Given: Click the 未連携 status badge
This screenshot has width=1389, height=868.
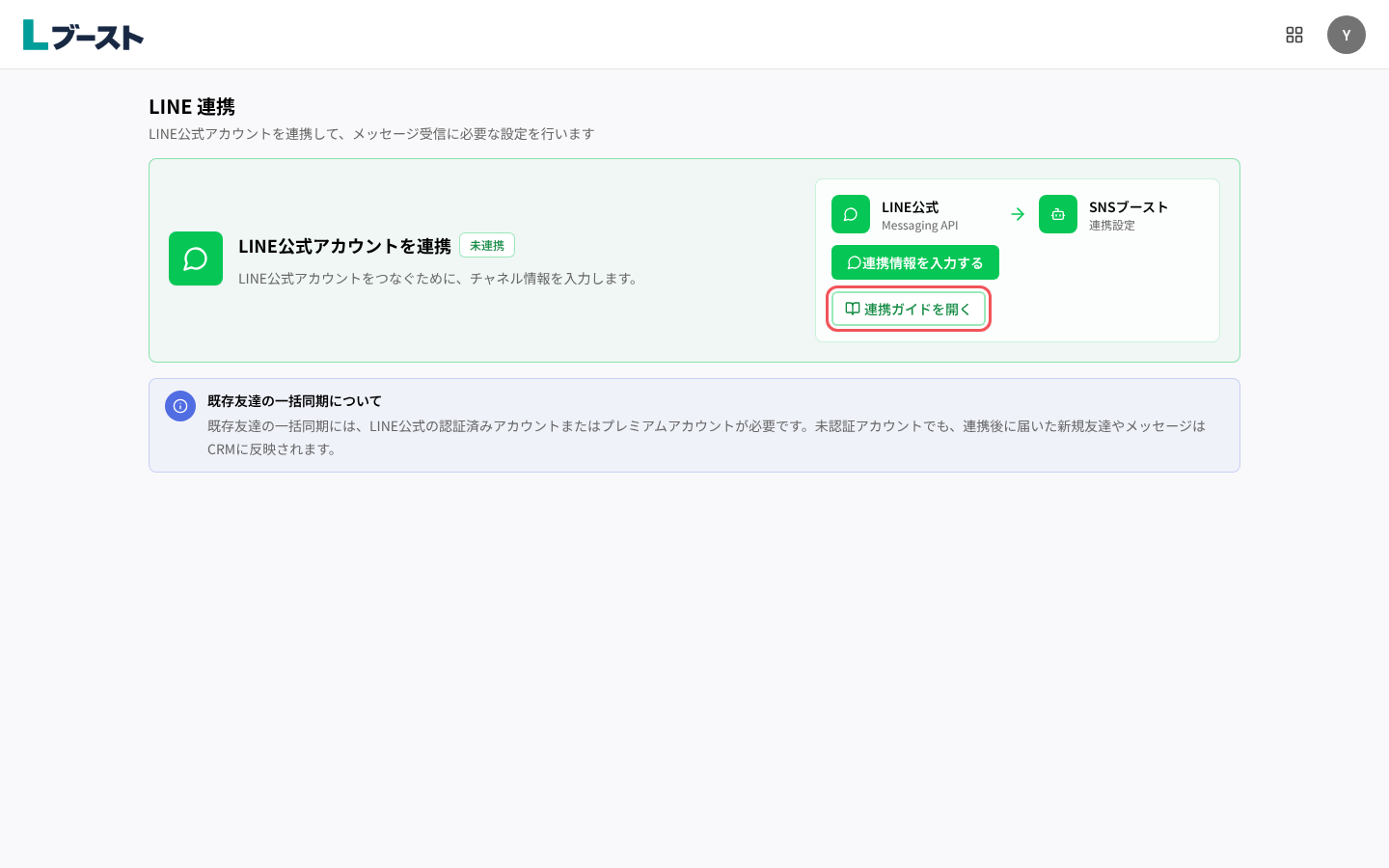Looking at the screenshot, I should tap(487, 245).
